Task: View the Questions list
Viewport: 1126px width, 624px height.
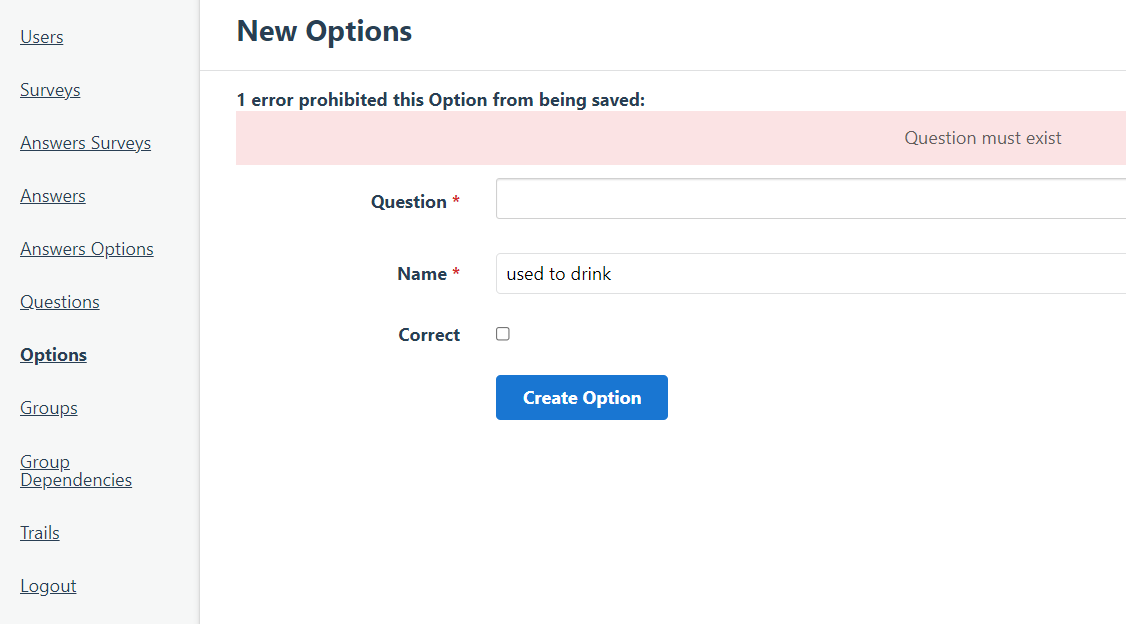Action: click(59, 302)
